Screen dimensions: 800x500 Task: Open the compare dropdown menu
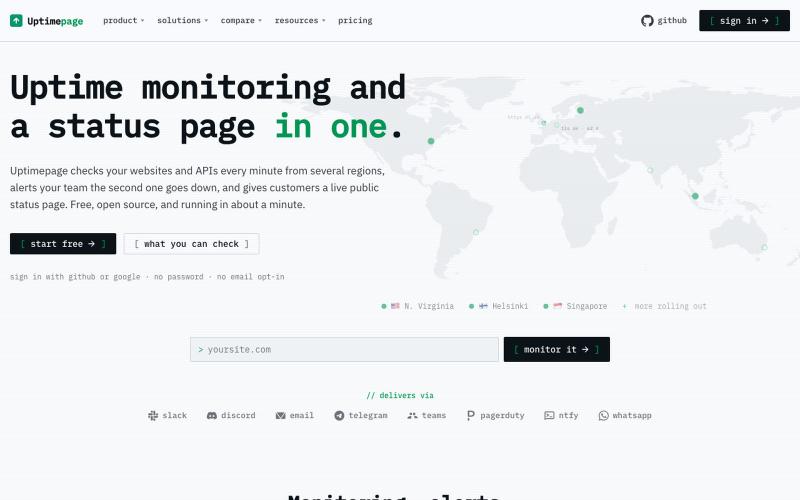pos(241,20)
